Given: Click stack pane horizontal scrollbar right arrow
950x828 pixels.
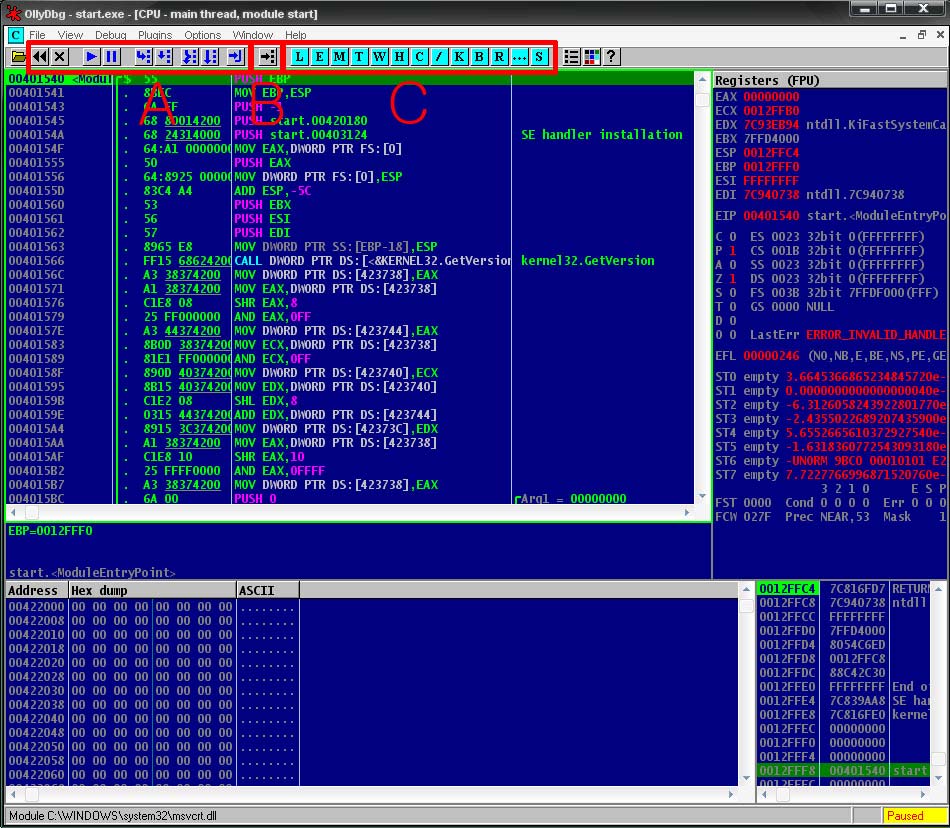Looking at the screenshot, I should (922, 794).
